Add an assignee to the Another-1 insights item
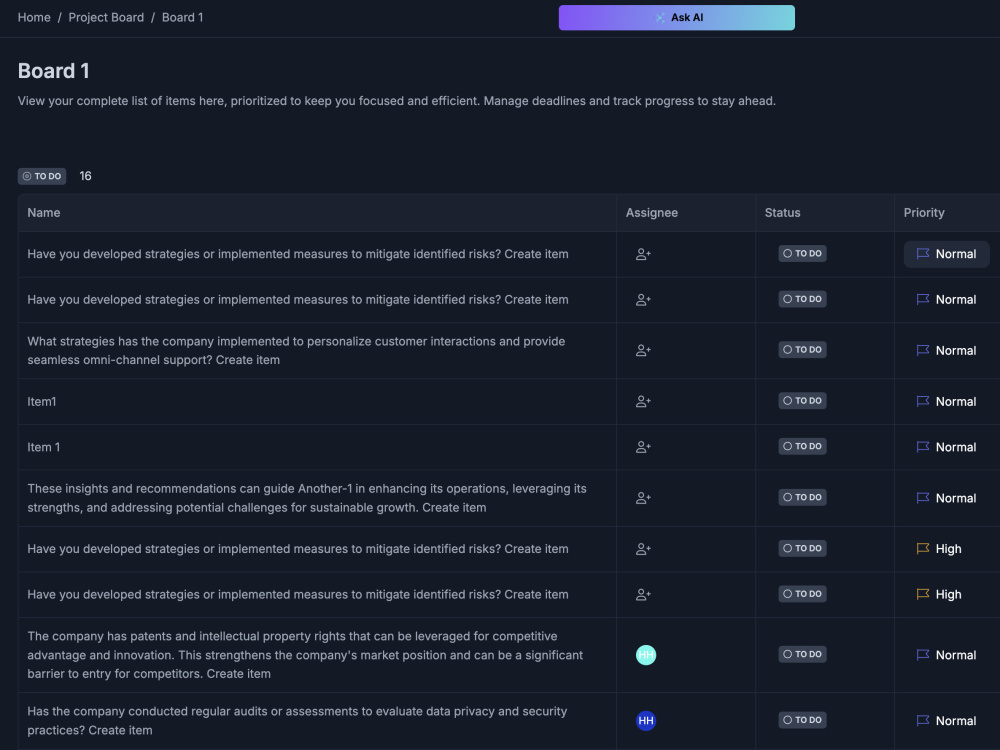This screenshot has width=1000, height=750. [643, 498]
